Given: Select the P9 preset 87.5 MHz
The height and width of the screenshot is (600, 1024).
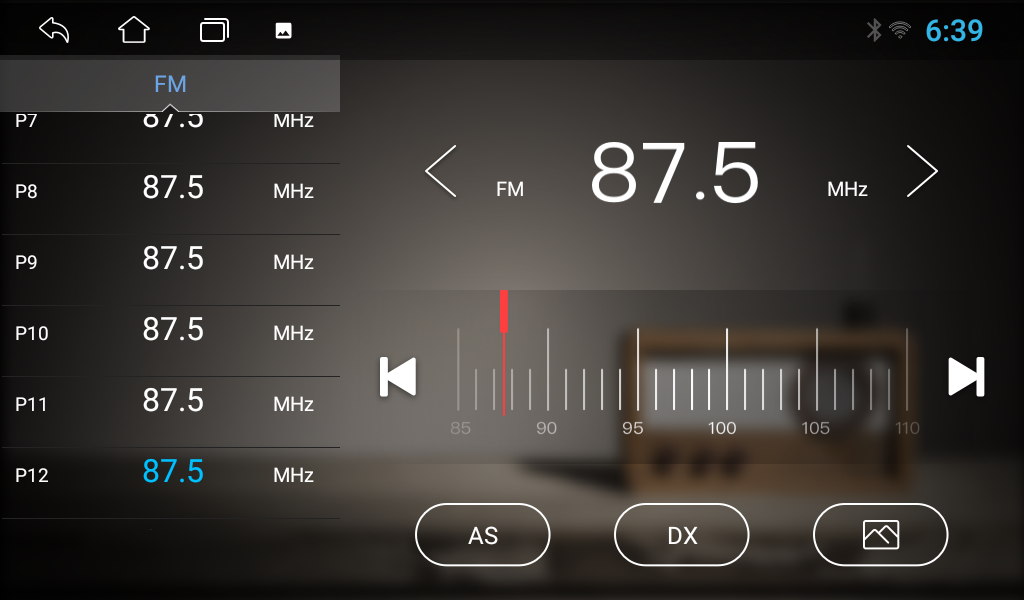Looking at the screenshot, I should (170, 270).
